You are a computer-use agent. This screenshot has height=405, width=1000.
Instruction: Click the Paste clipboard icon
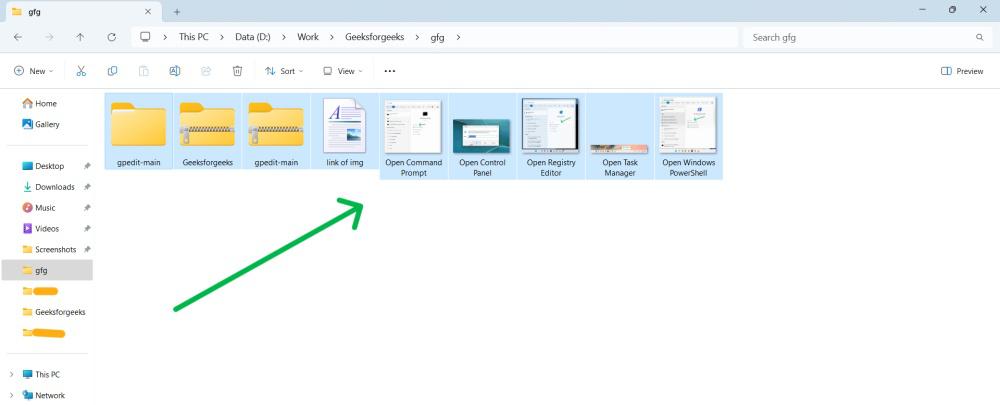click(x=143, y=71)
